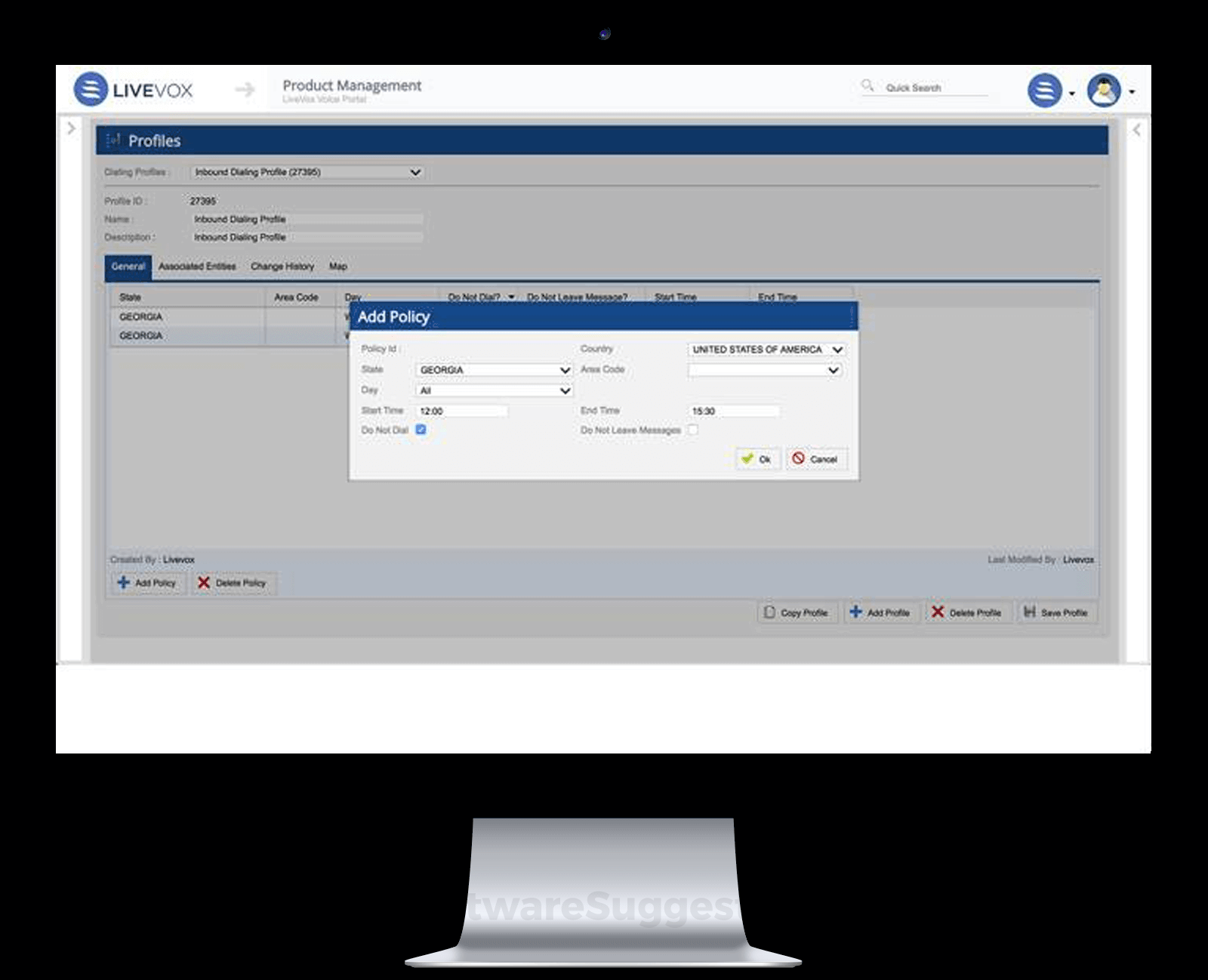The width and height of the screenshot is (1208, 980).
Task: Check the Do Not Leave Messages checkbox
Action: point(692,429)
